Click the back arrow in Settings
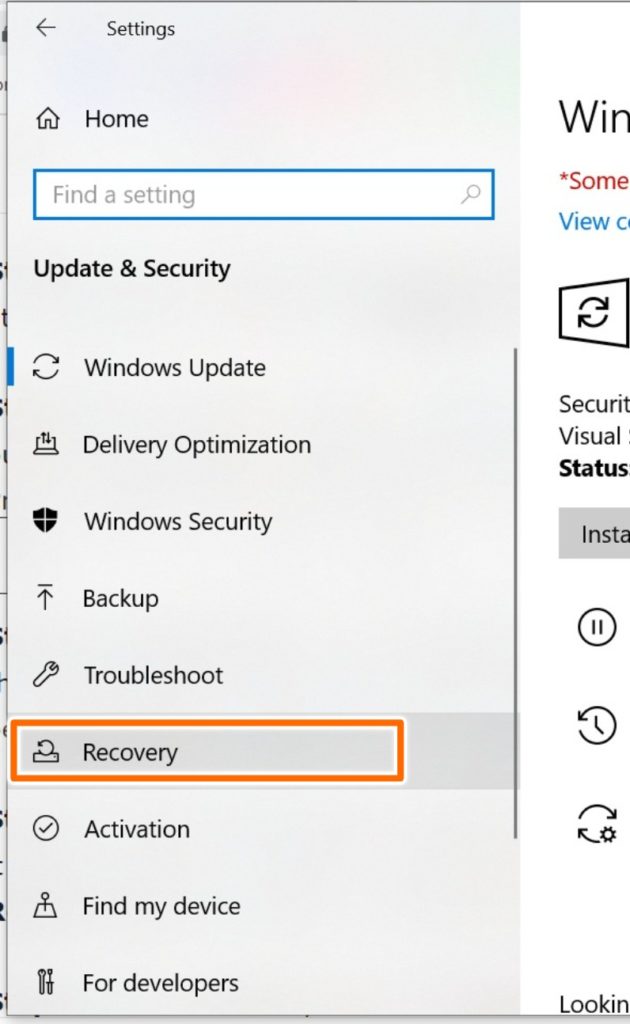This screenshot has width=630, height=1024. pos(45,28)
